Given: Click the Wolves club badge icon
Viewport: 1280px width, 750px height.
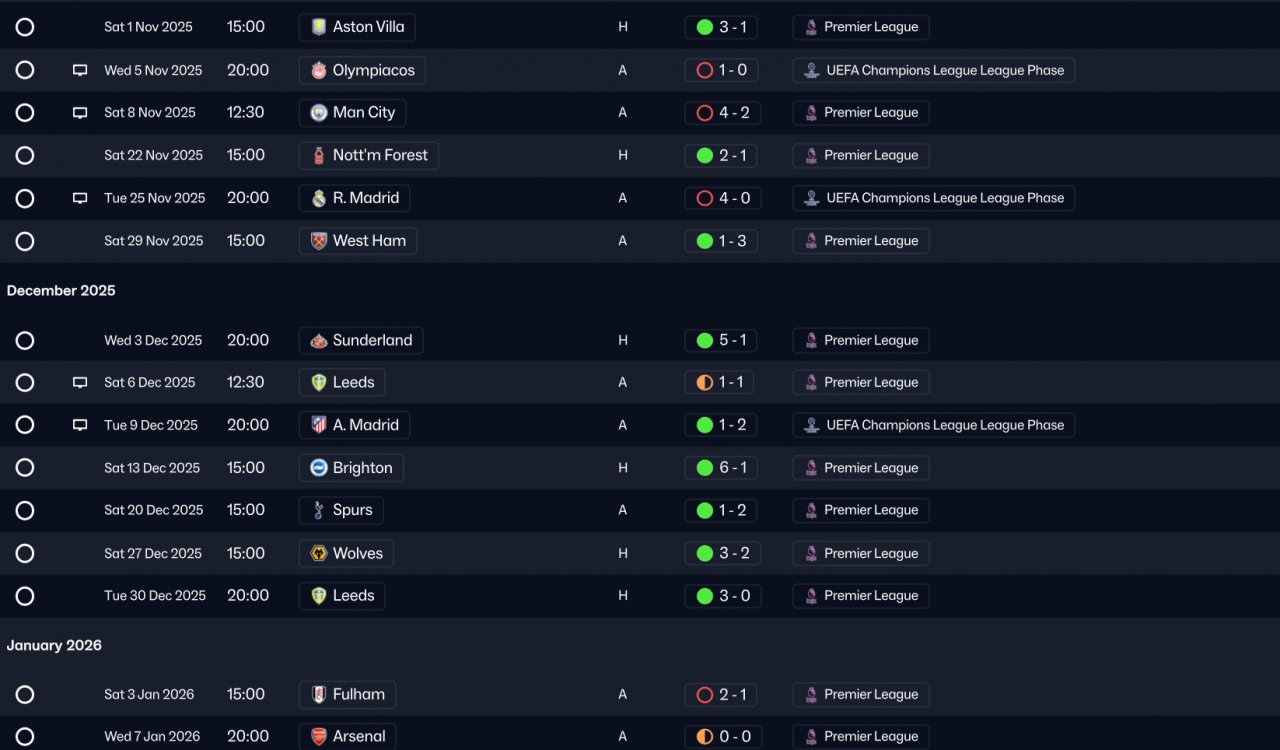Looking at the screenshot, I should (x=319, y=554).
